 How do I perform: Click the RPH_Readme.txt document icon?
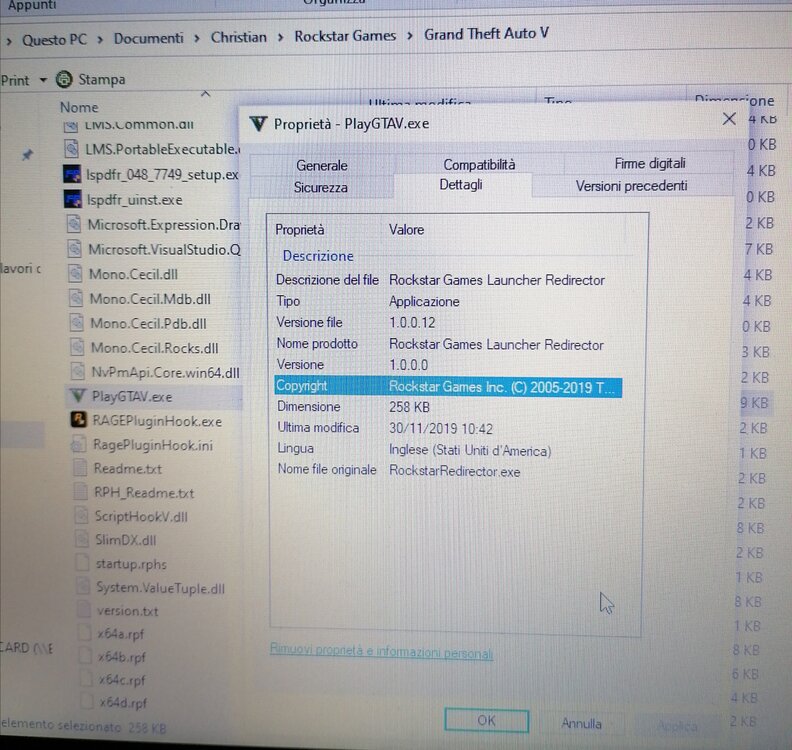coord(80,492)
